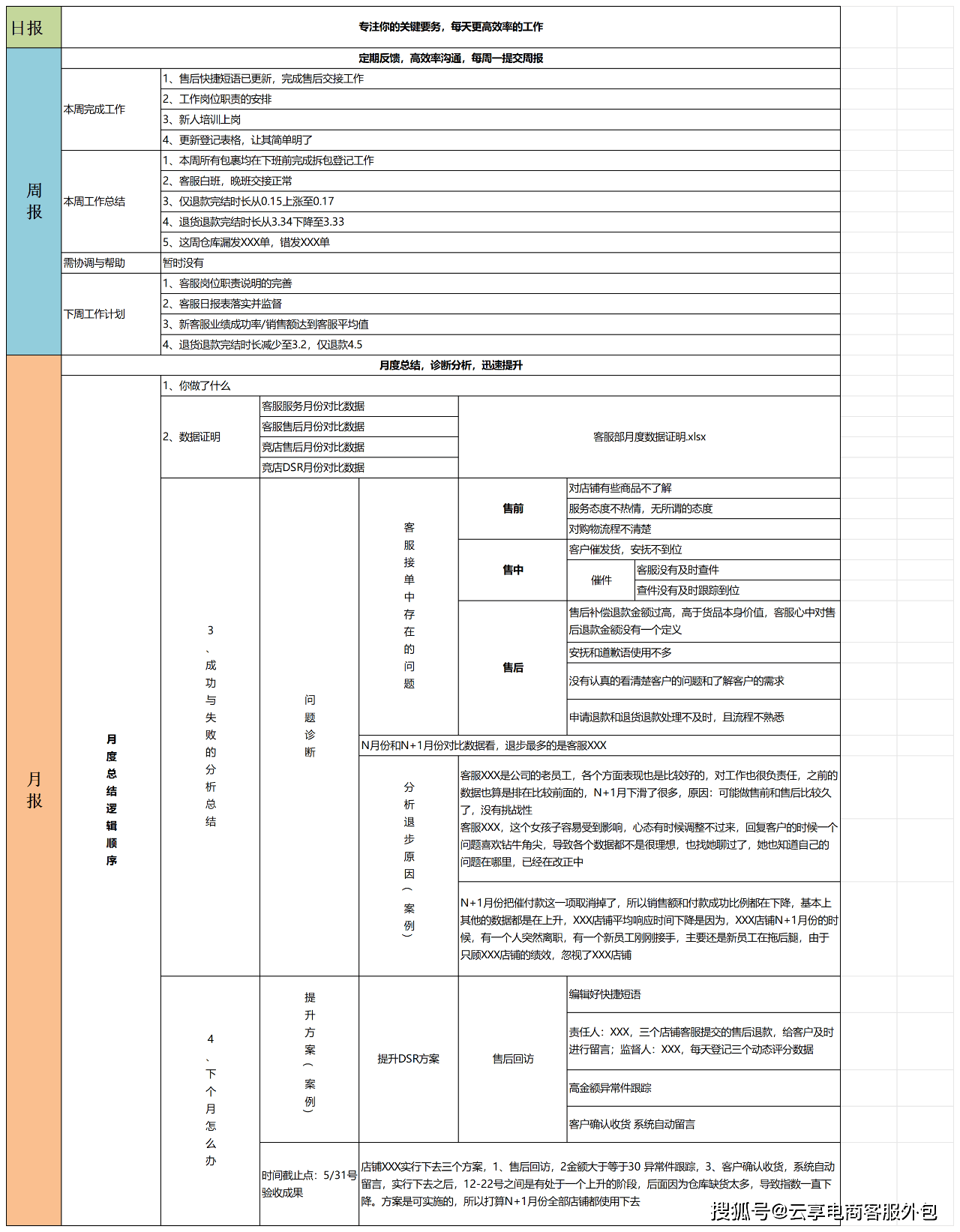Select 客服售后月份对比数据 cell

click(x=359, y=427)
